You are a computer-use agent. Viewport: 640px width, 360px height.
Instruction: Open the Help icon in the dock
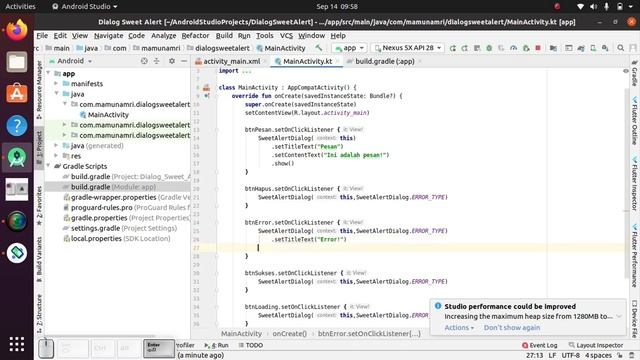(17, 125)
